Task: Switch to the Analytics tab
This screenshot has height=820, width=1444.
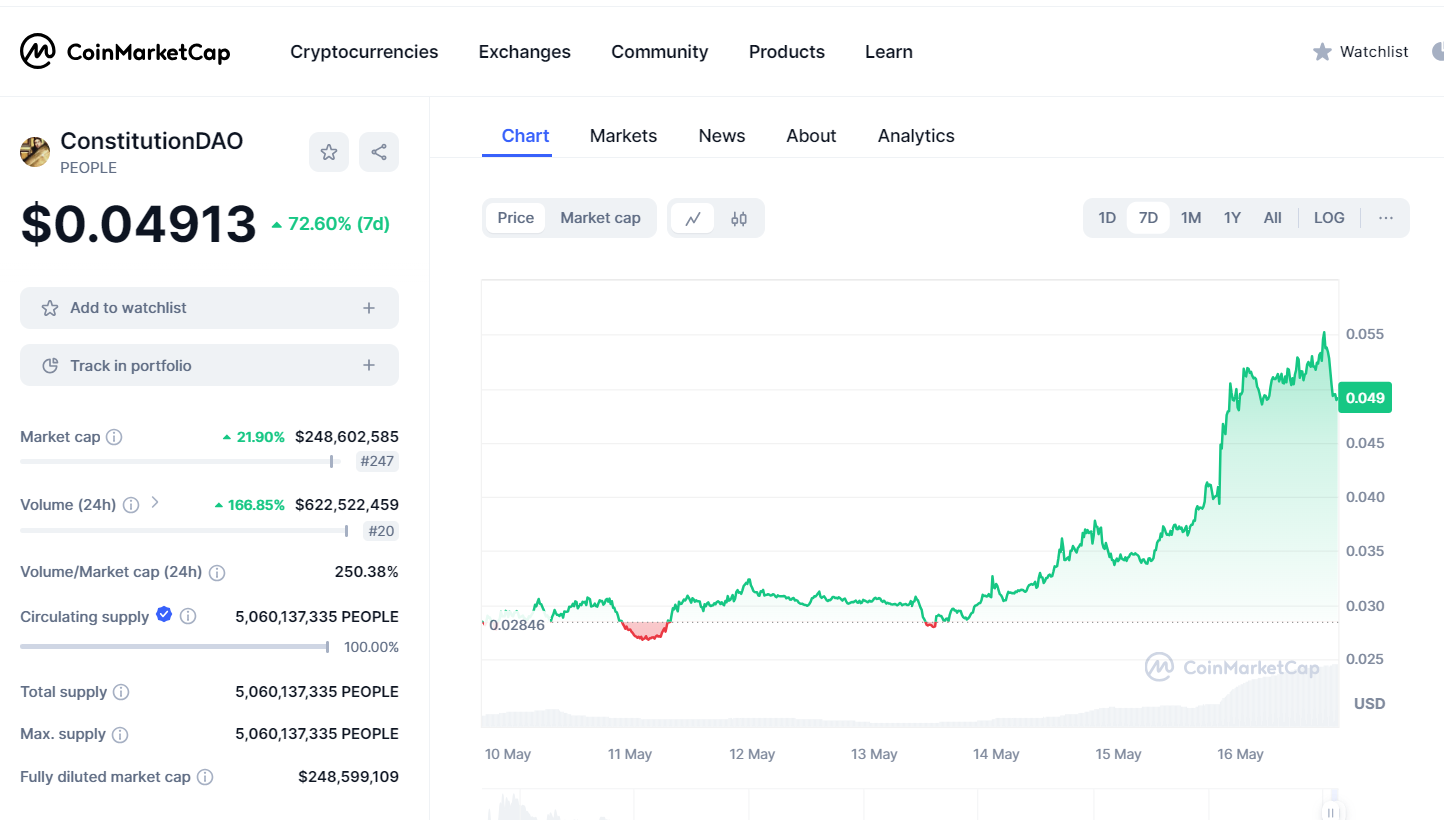Action: coord(916,136)
